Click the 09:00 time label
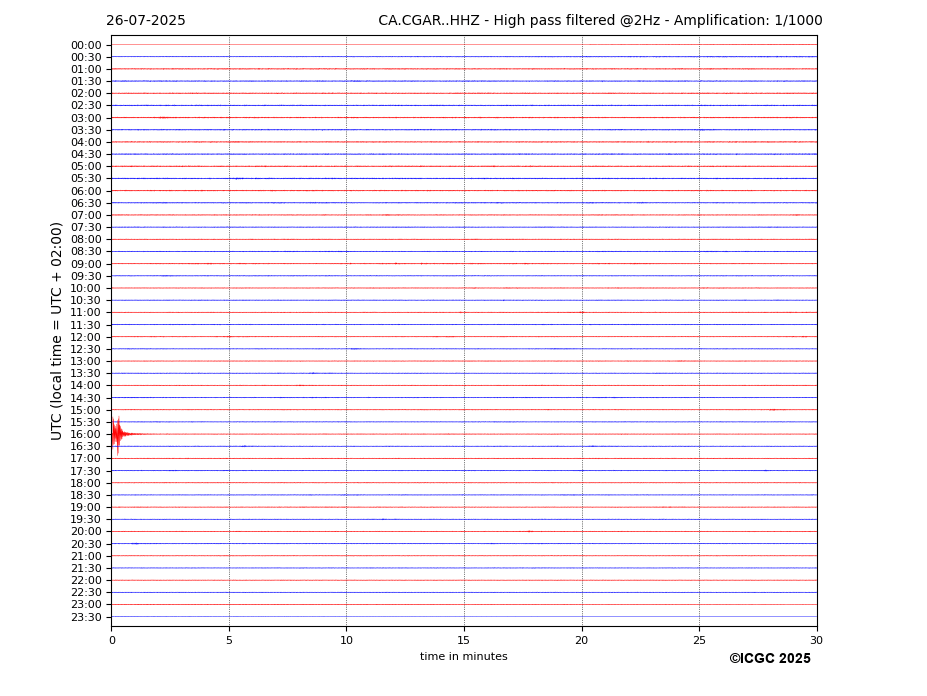Image resolution: width=927 pixels, height=696 pixels. (x=86, y=264)
